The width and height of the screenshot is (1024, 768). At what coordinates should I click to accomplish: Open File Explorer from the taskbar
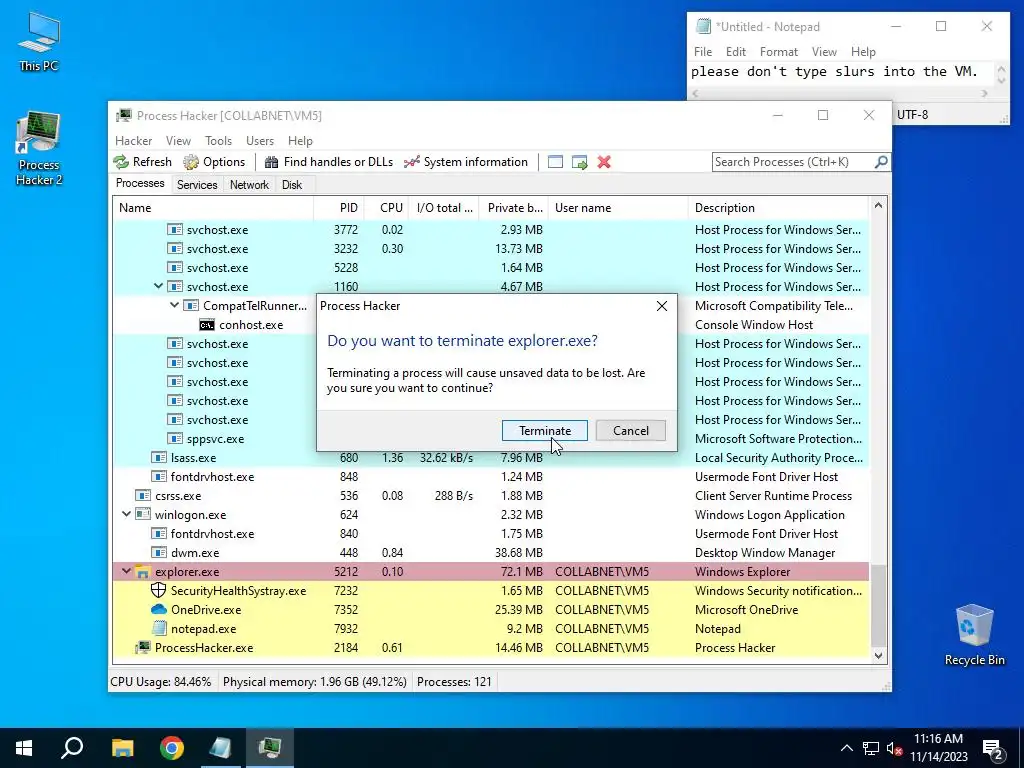[122, 748]
